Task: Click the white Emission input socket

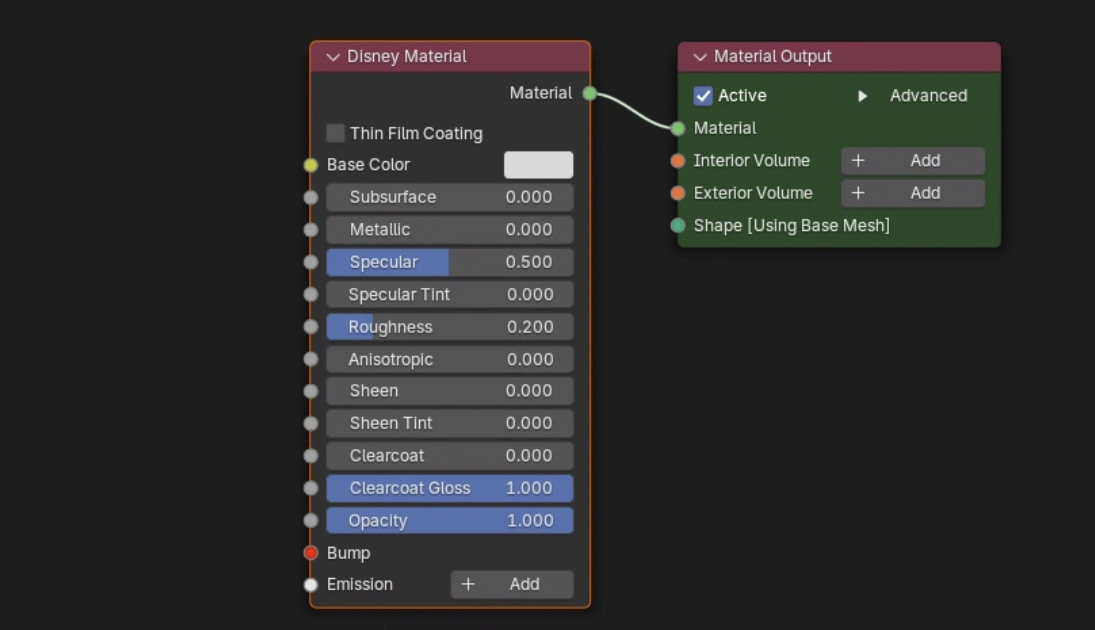Action: point(311,585)
